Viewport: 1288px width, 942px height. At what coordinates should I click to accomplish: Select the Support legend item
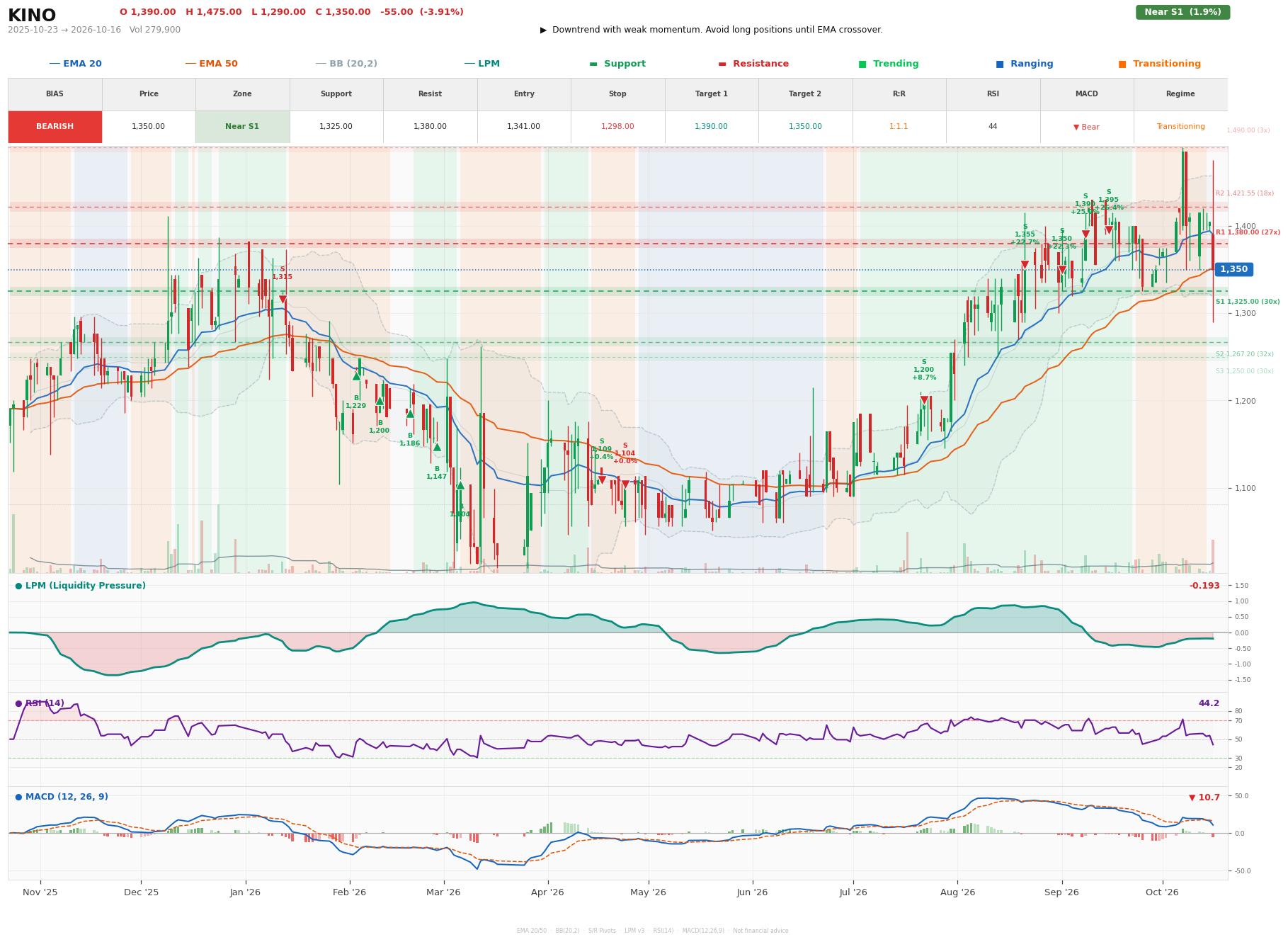(x=617, y=64)
